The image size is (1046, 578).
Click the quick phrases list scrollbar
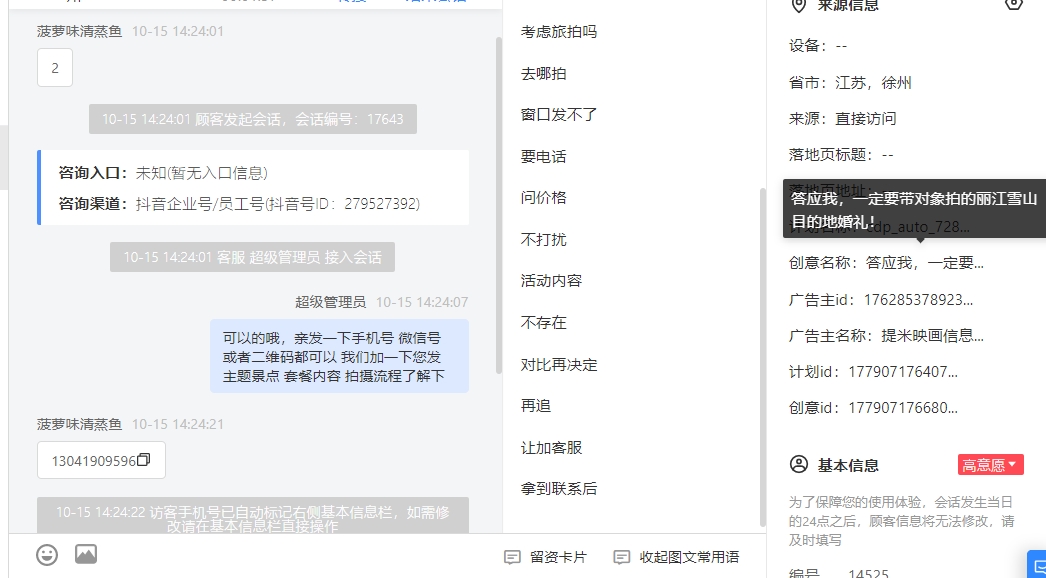[763, 357]
